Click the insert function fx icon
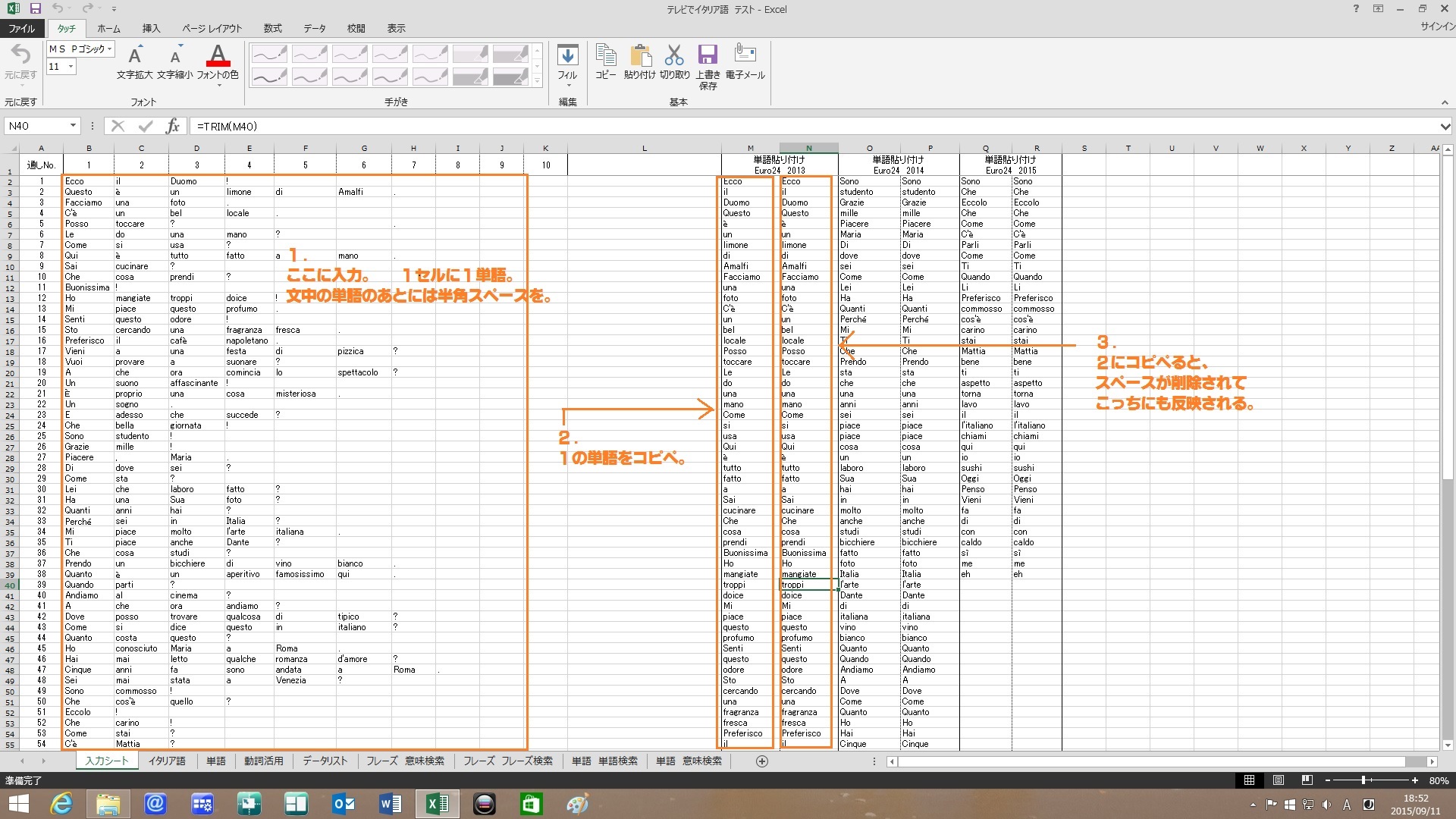 [x=173, y=126]
